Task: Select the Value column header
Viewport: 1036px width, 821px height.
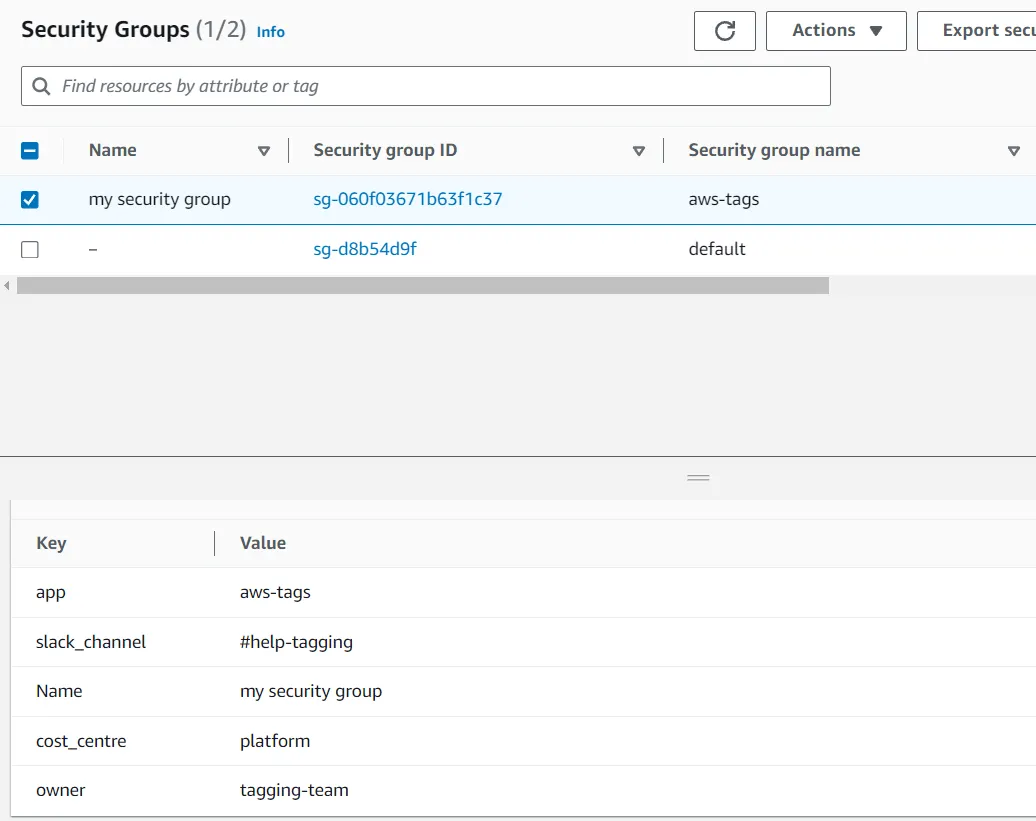Action: click(x=263, y=543)
